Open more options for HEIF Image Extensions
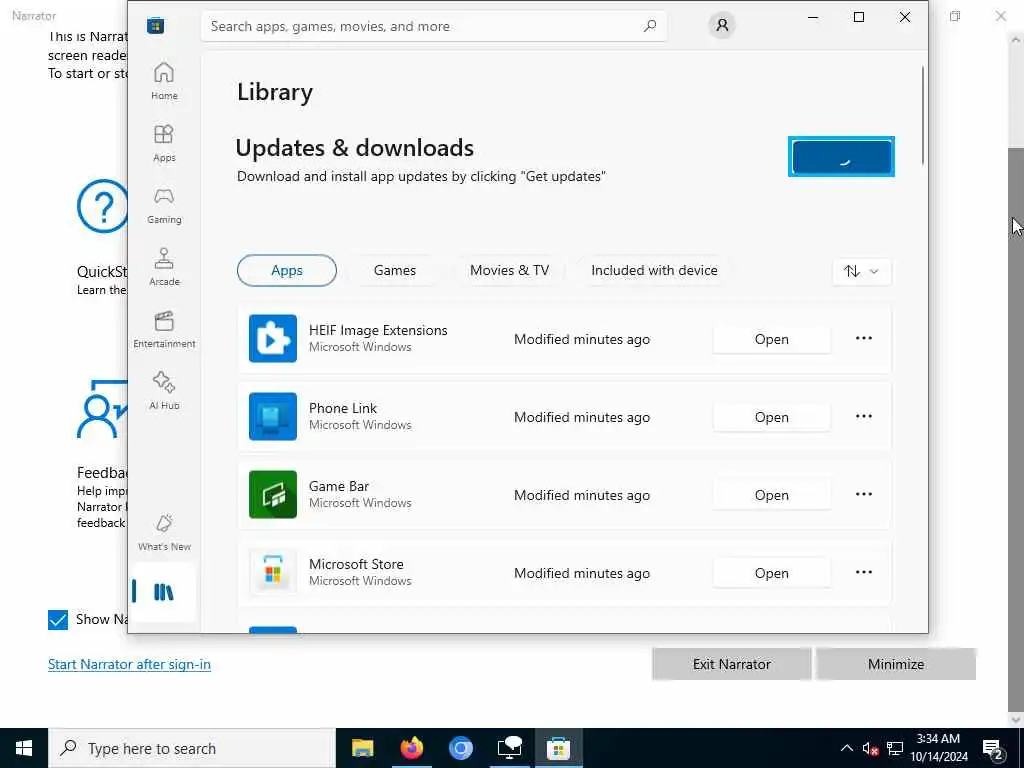Viewport: 1024px width, 768px height. pyautogui.click(x=863, y=338)
